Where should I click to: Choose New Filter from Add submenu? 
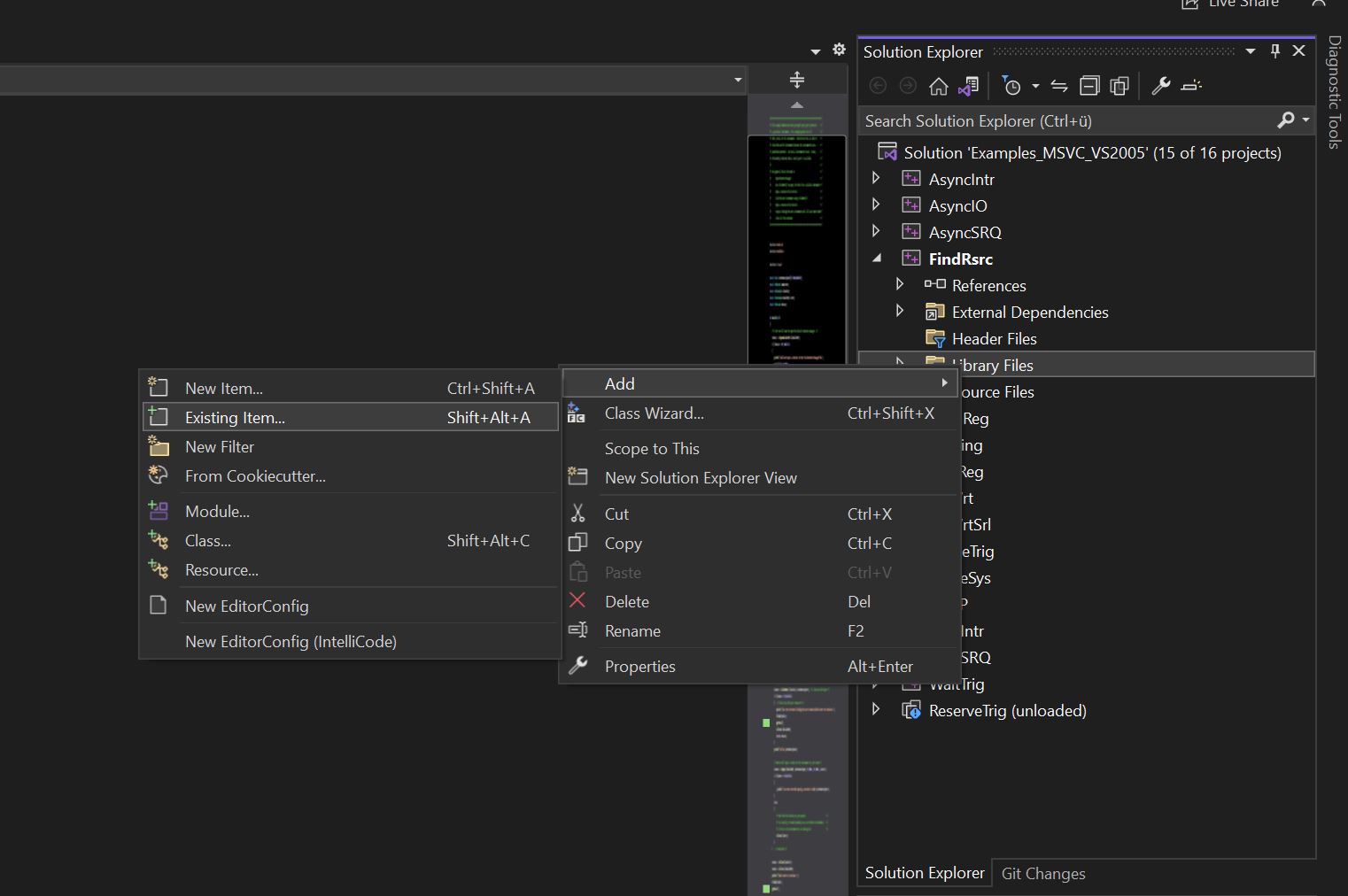coord(351,446)
